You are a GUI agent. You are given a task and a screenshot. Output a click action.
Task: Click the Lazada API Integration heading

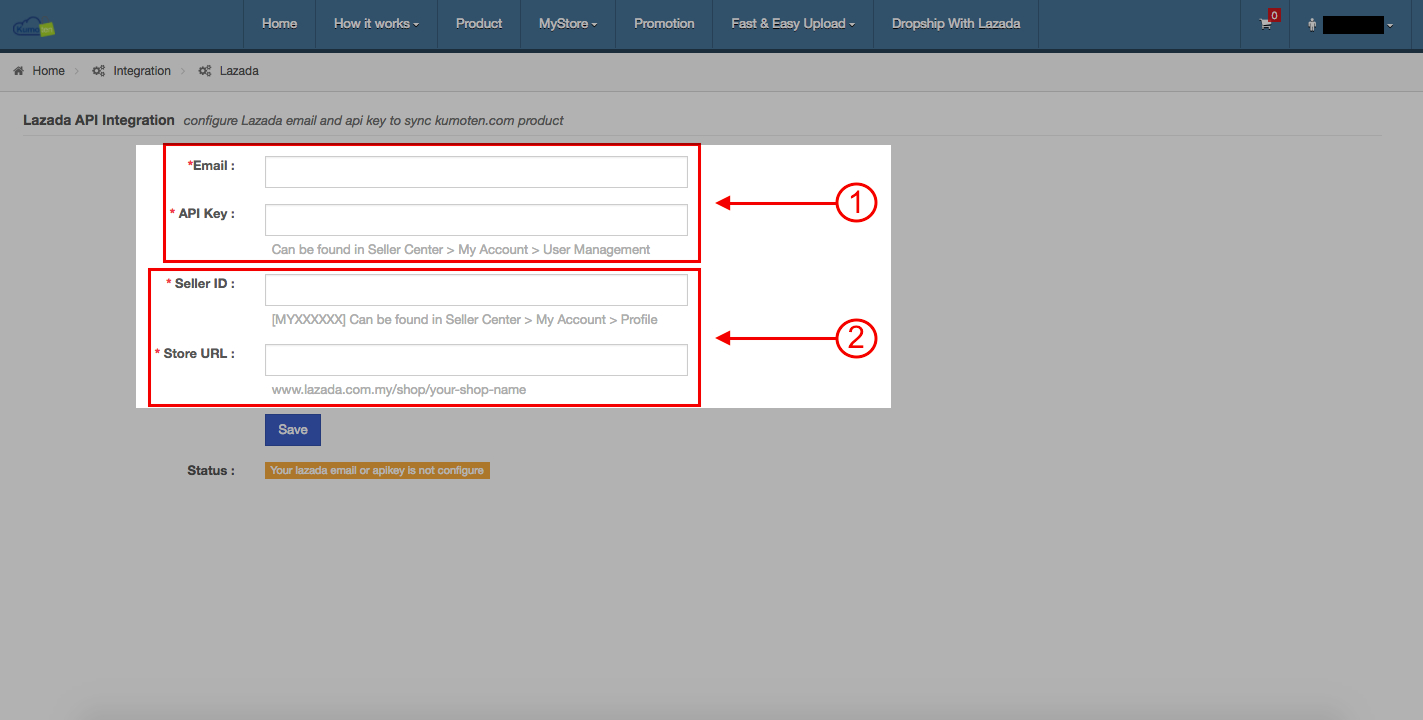point(99,120)
